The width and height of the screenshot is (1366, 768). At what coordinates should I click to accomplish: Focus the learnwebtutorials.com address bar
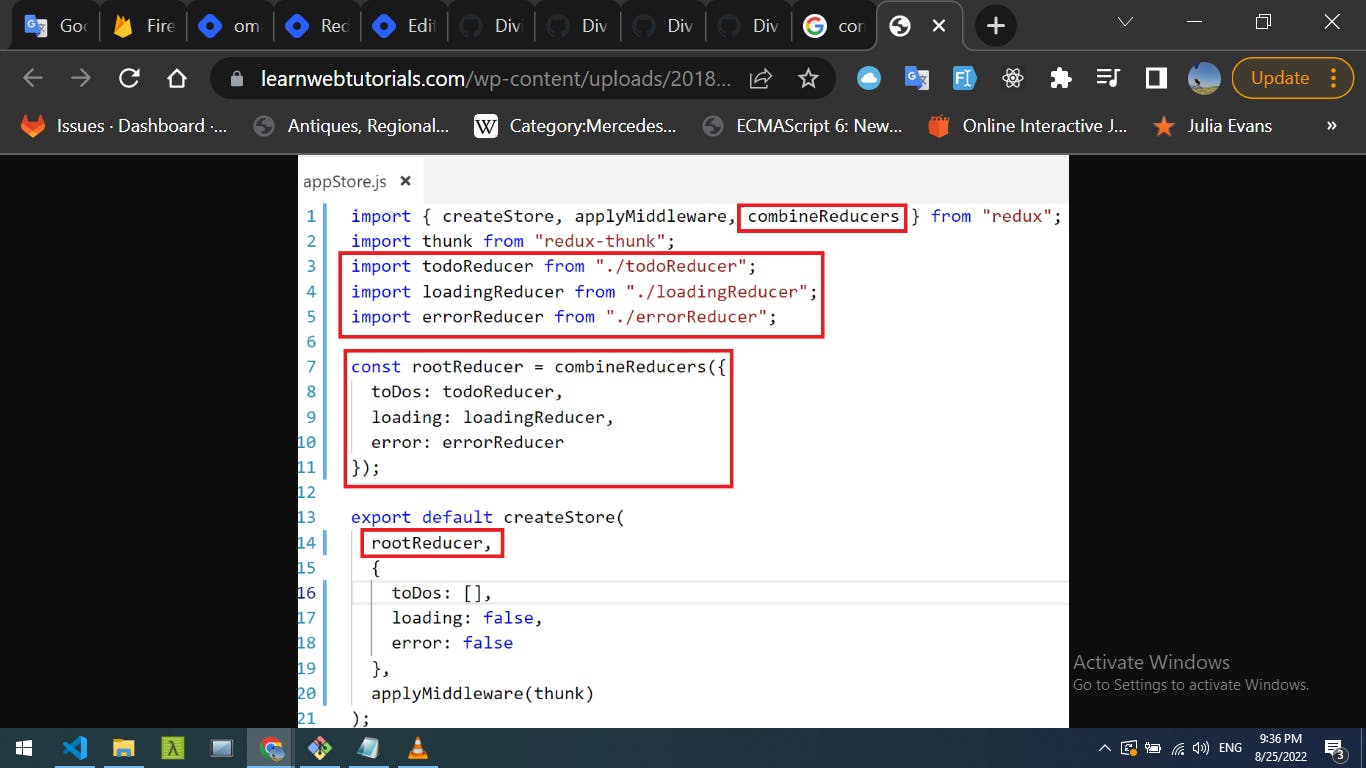point(496,79)
